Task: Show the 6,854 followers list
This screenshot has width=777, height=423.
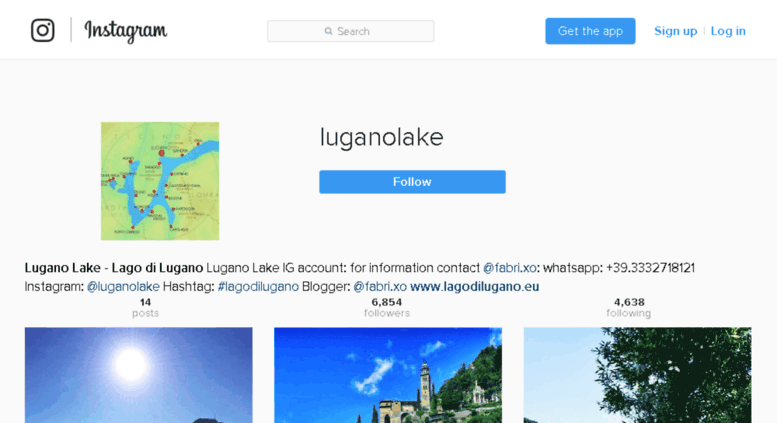Action: (387, 308)
